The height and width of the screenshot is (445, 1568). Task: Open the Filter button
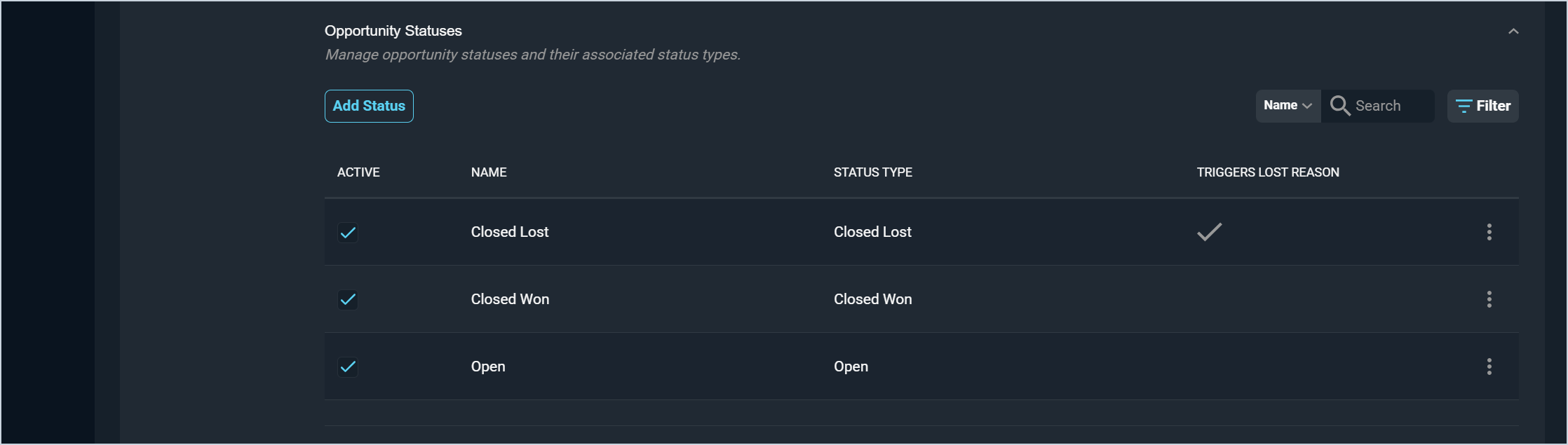(x=1483, y=106)
